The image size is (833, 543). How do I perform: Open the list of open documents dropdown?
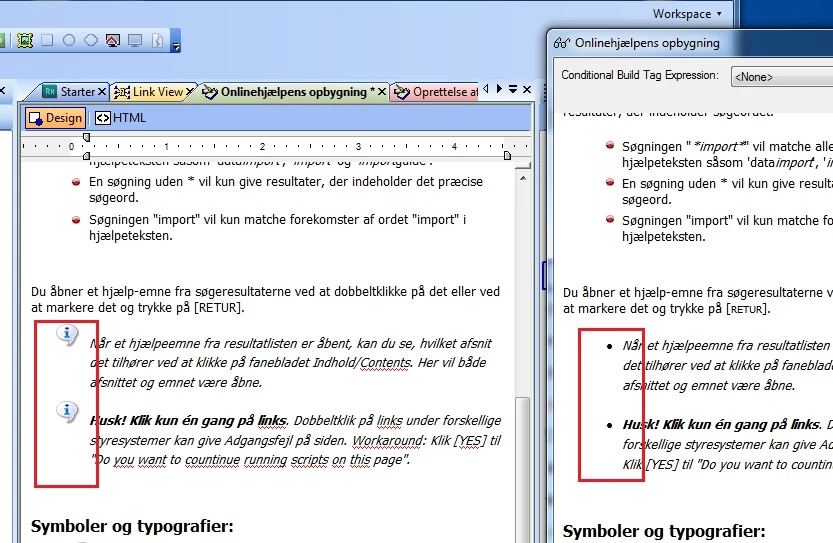pos(513,89)
